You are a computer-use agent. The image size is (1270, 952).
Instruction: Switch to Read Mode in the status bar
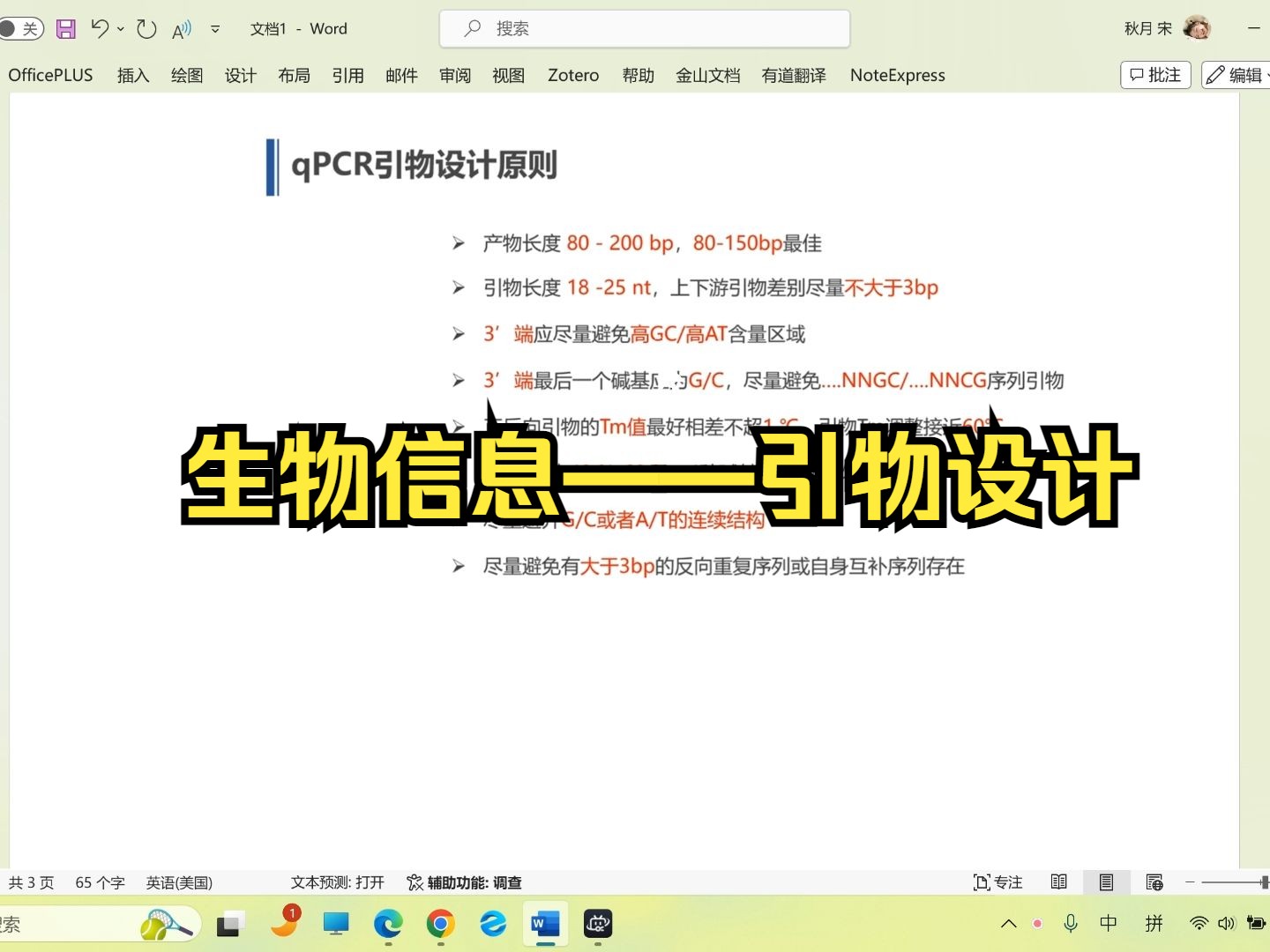click(1058, 881)
